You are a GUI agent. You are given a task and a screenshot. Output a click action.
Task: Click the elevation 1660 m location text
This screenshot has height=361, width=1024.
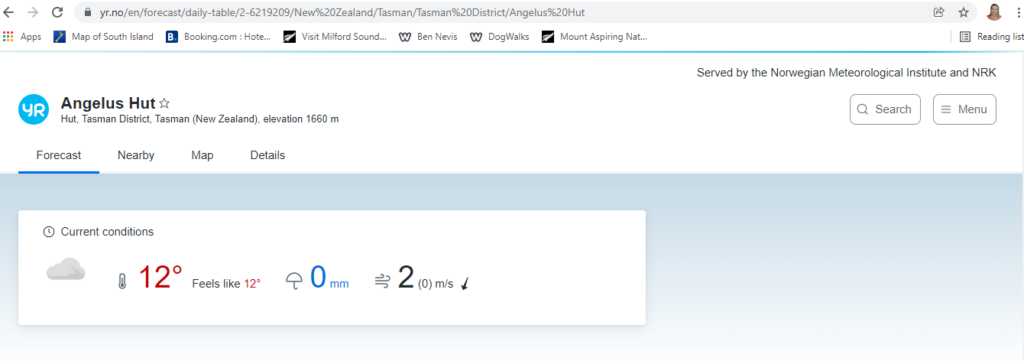pos(301,119)
